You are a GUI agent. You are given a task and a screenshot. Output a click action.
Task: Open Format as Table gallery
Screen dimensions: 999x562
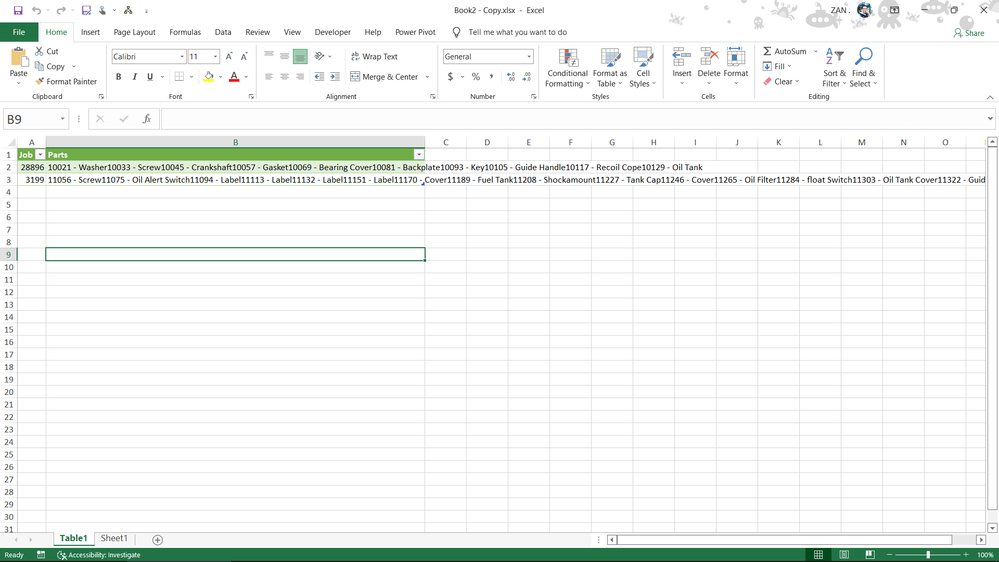tap(610, 68)
